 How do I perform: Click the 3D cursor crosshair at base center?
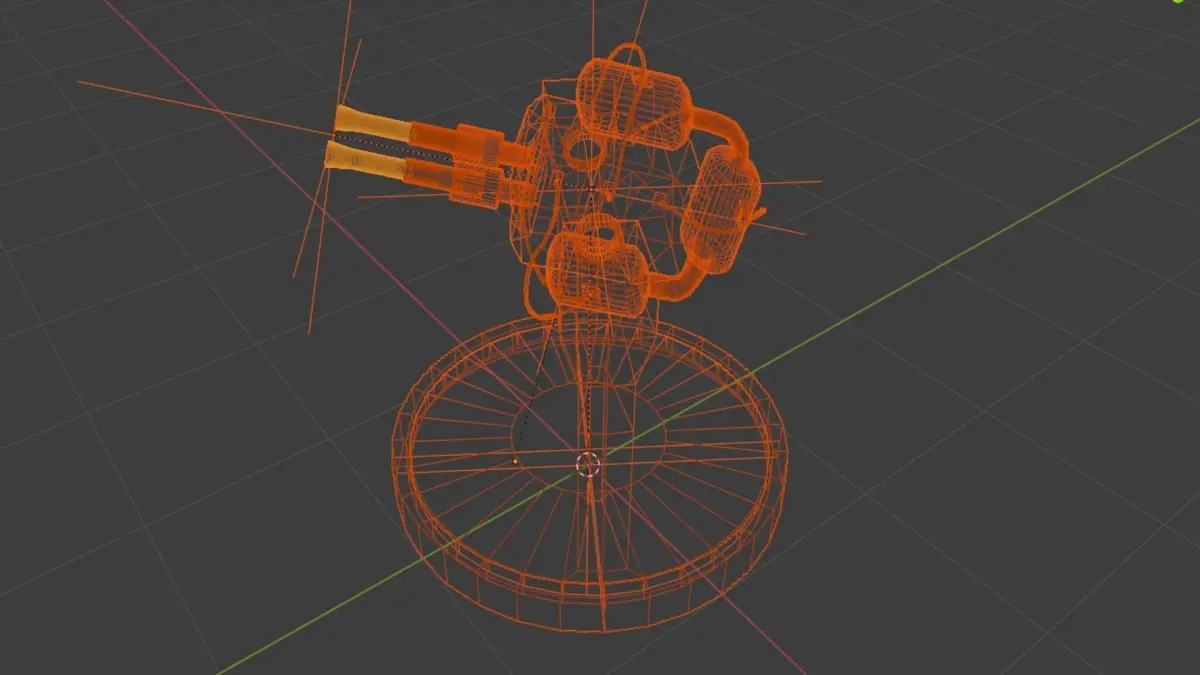click(x=589, y=465)
